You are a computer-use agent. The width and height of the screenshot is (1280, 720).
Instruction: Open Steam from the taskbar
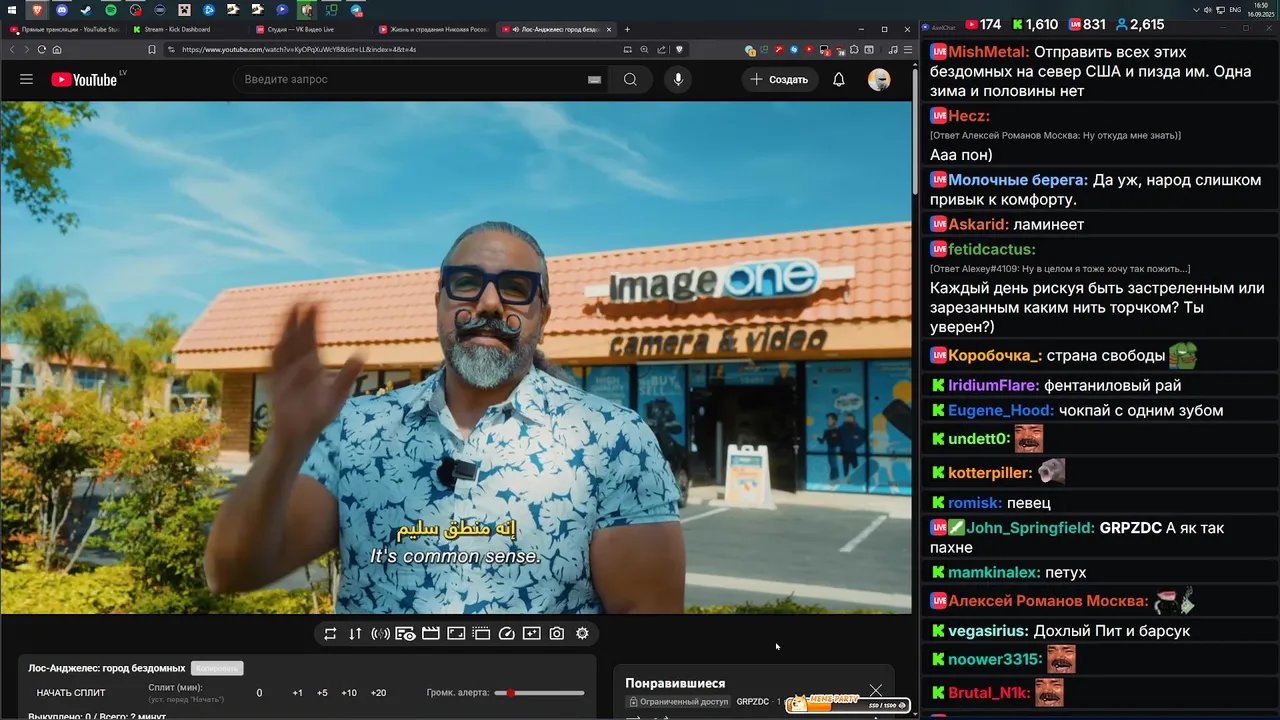point(86,10)
